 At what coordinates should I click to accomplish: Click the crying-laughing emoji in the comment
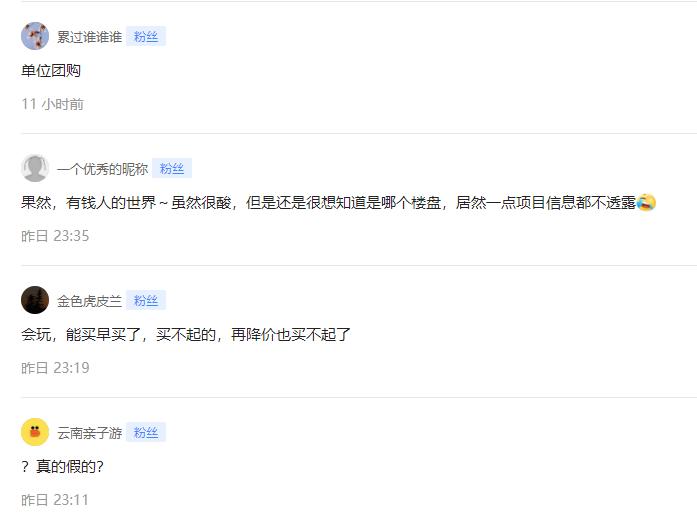[646, 202]
